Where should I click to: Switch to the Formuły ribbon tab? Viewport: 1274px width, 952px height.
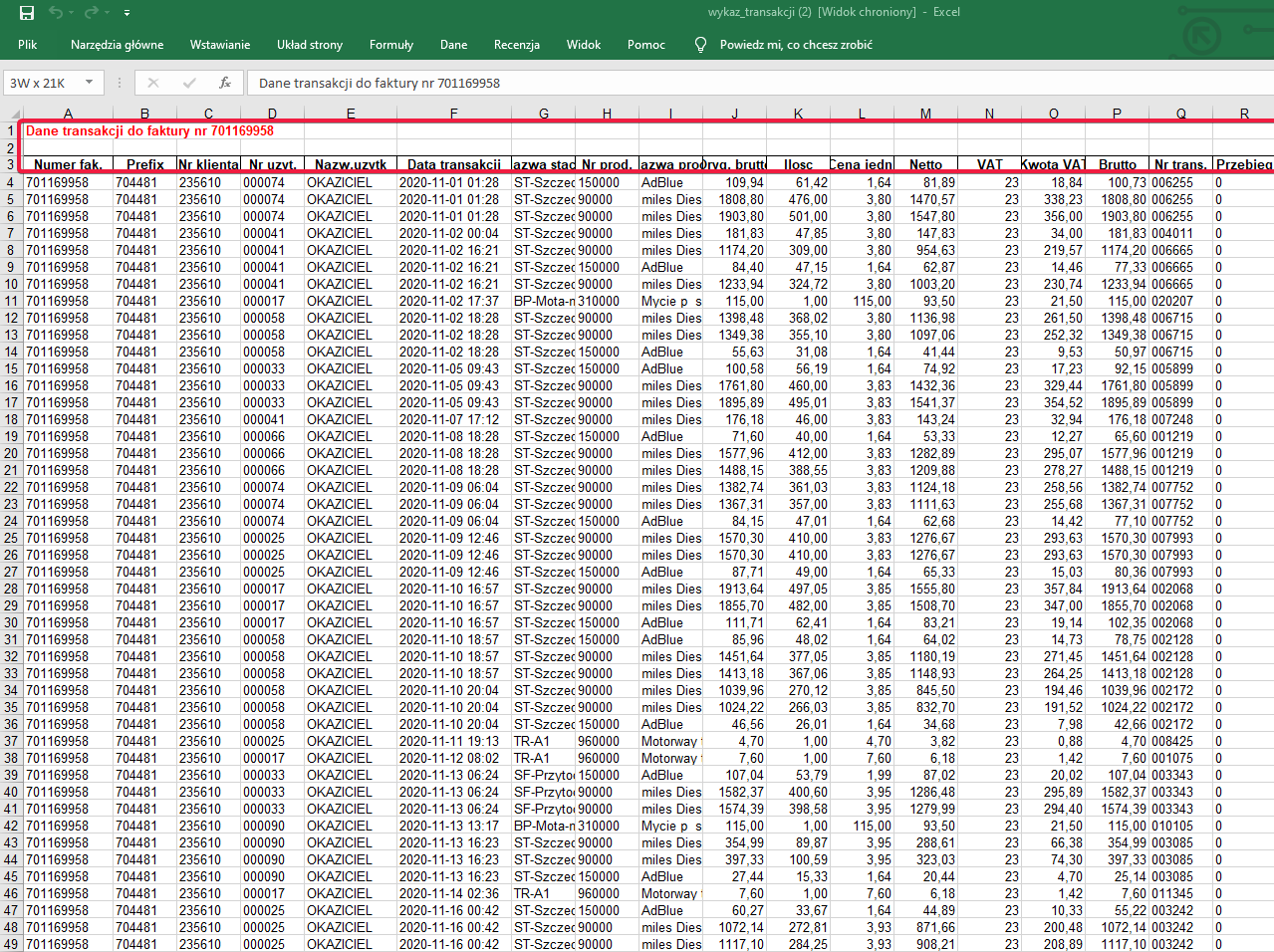click(x=391, y=45)
